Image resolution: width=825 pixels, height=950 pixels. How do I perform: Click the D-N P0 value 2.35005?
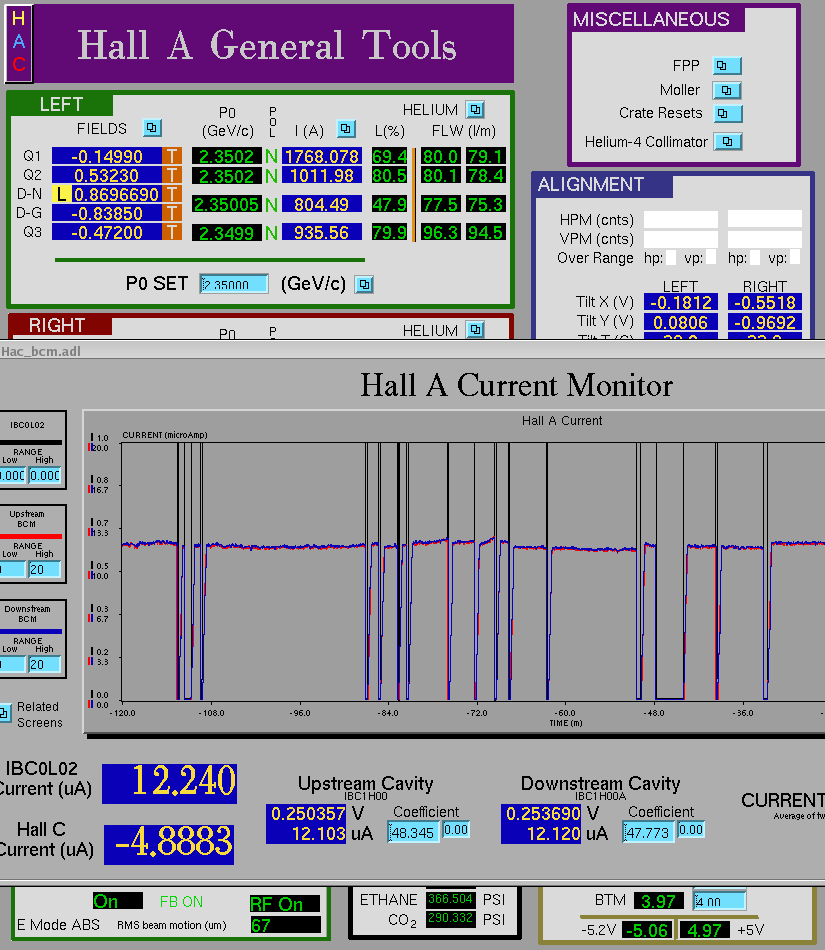click(x=227, y=204)
